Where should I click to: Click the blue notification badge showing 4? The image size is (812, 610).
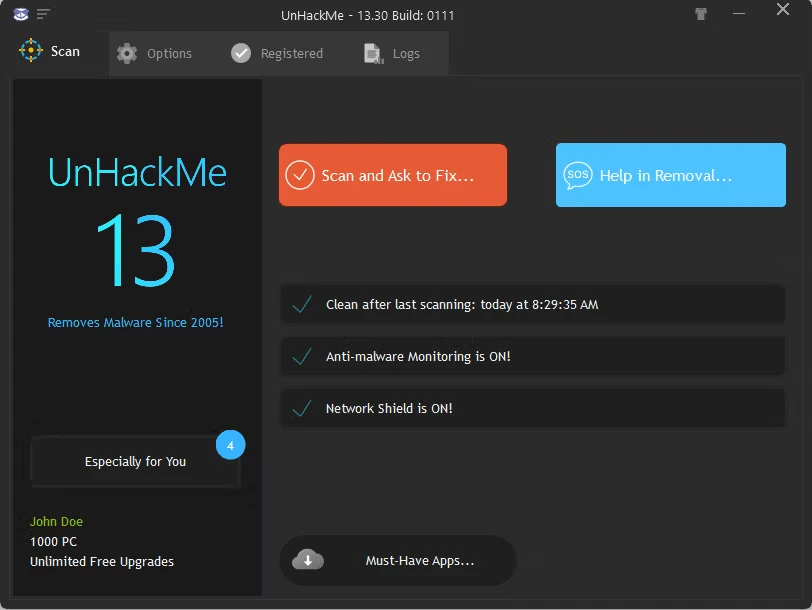230,445
